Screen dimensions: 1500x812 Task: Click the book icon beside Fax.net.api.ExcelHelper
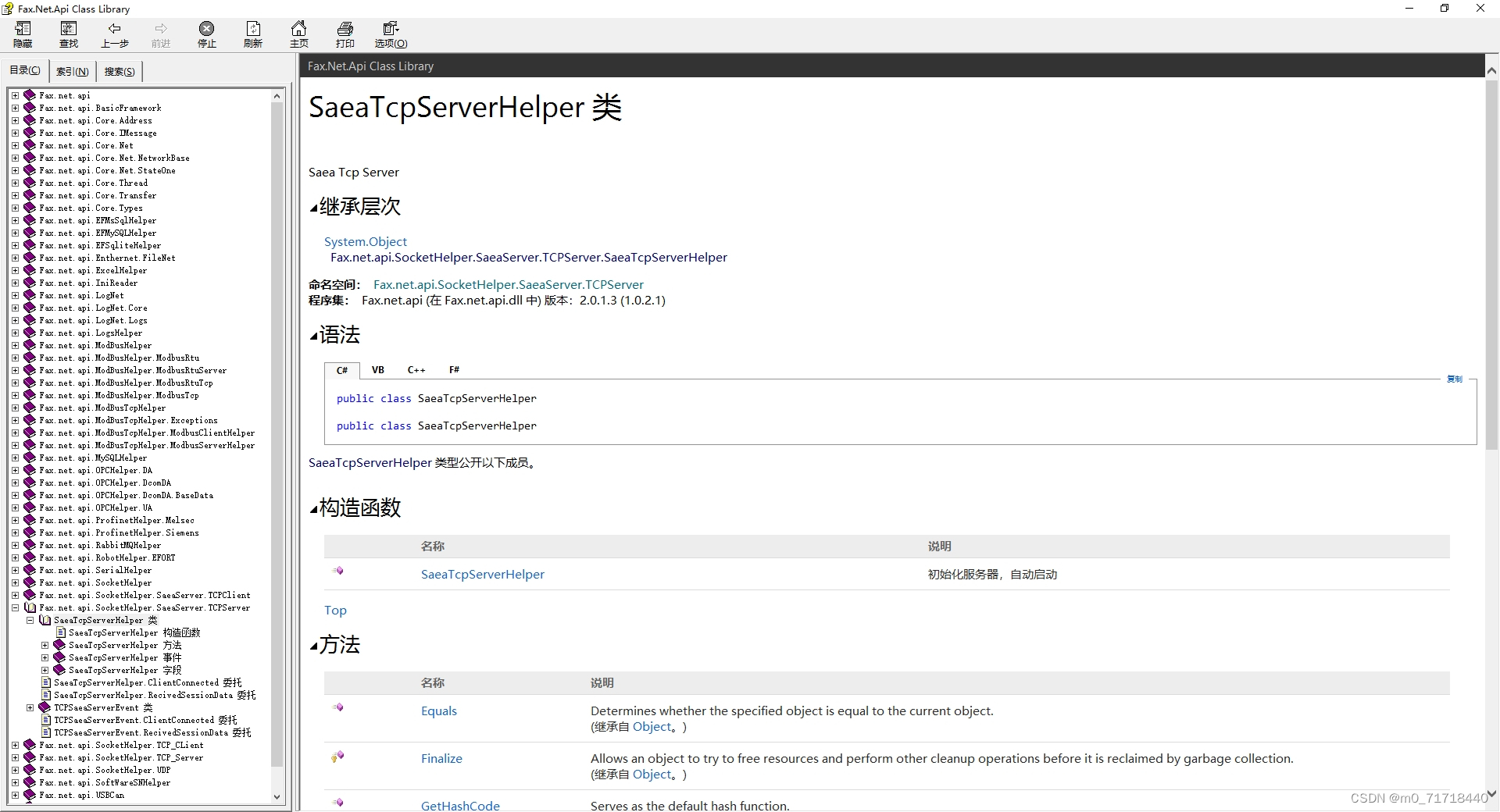[30, 270]
